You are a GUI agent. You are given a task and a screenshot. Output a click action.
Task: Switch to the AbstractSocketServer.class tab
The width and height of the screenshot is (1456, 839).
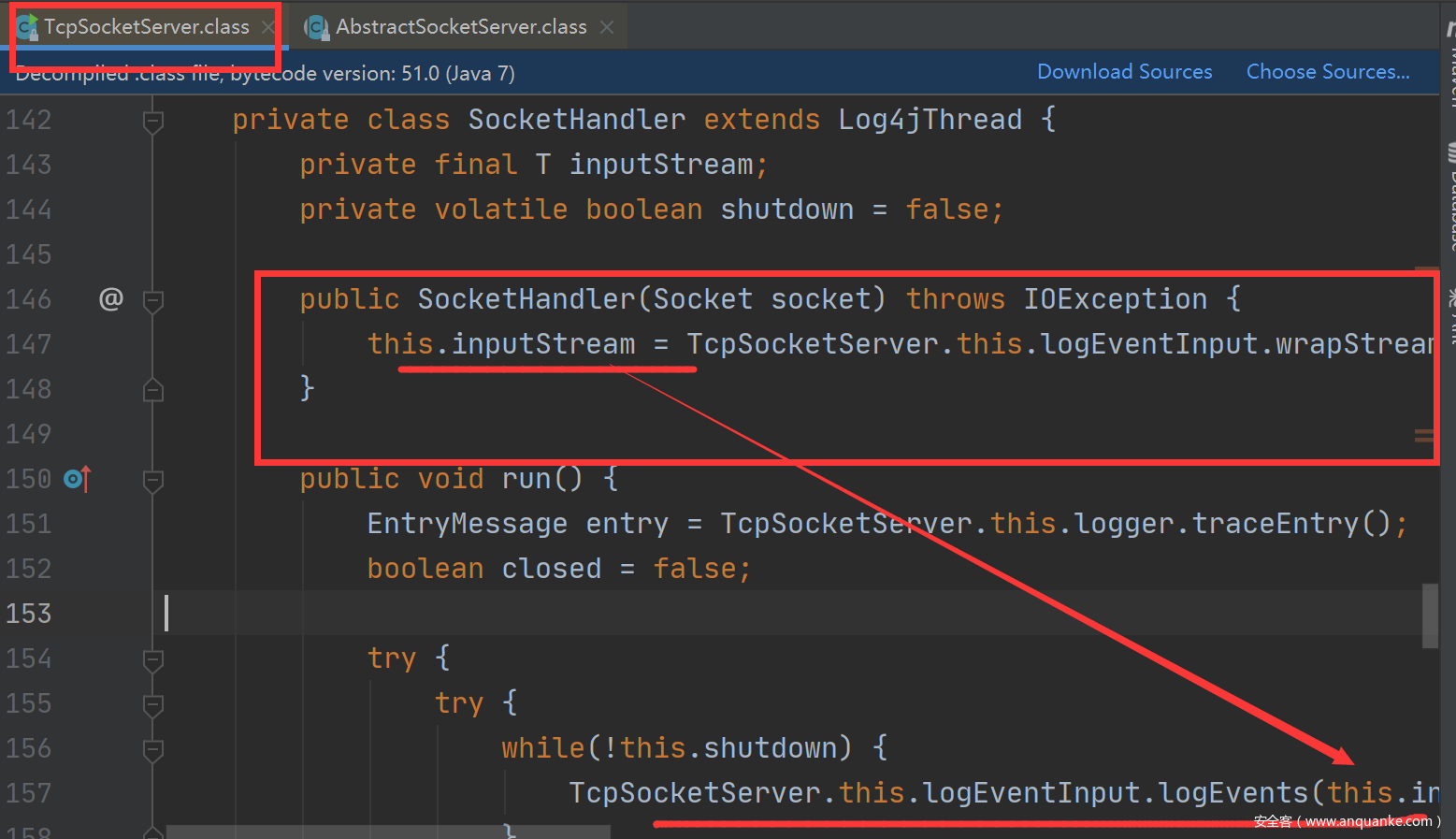[460, 27]
